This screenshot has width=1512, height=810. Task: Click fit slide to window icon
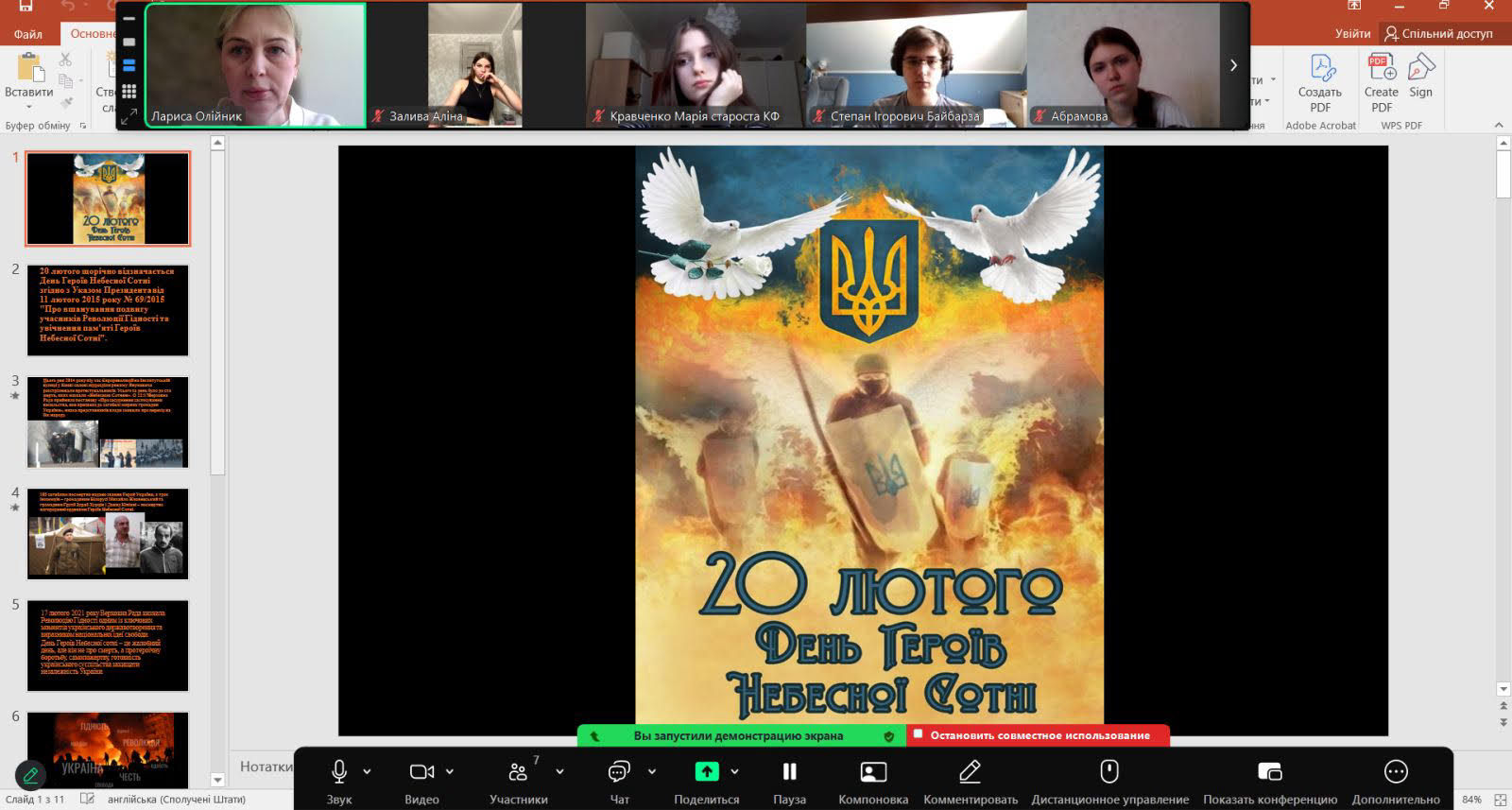[1500, 801]
